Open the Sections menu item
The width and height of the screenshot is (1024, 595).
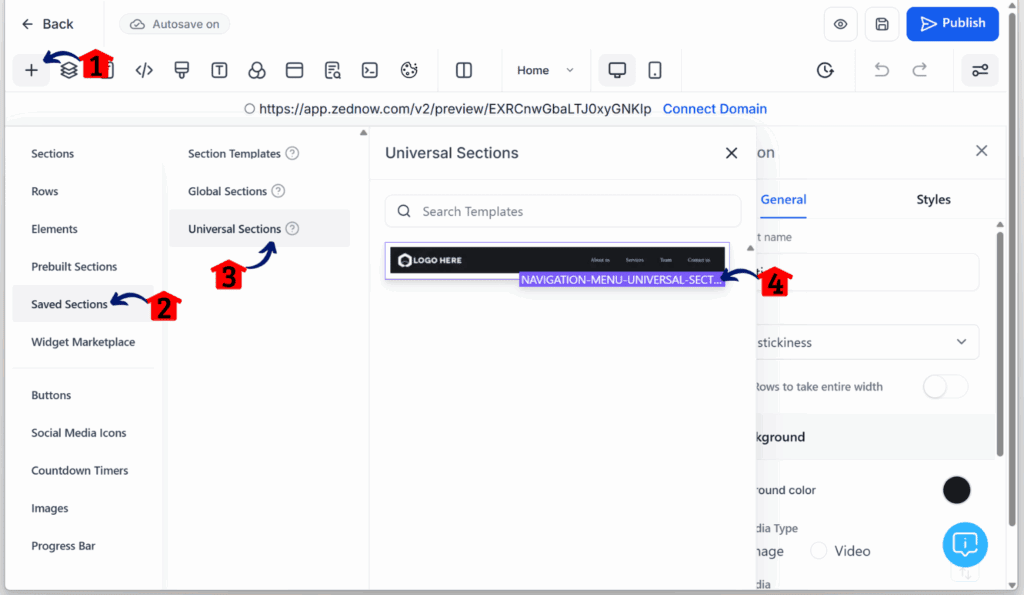click(x=52, y=153)
